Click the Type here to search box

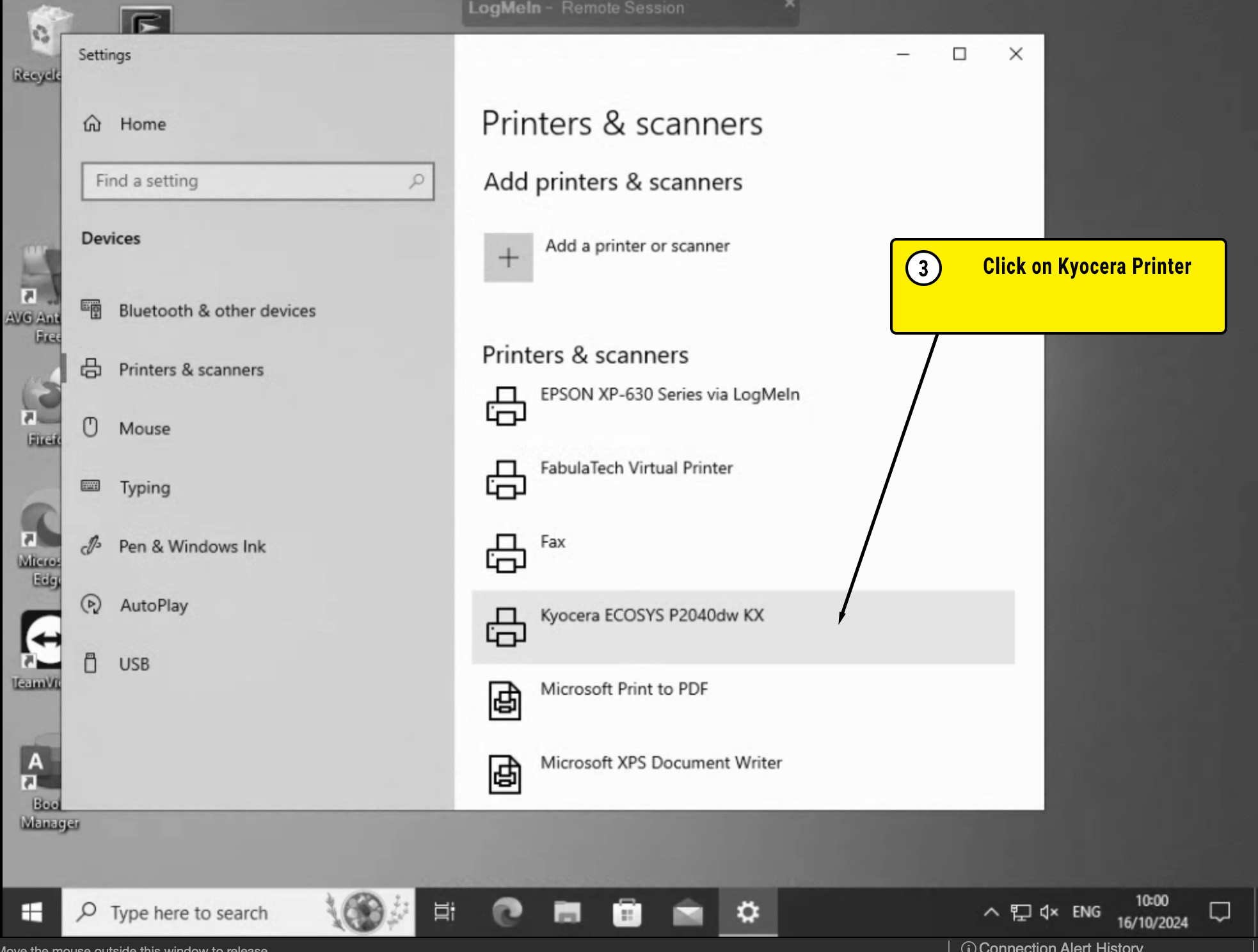[x=239, y=912]
